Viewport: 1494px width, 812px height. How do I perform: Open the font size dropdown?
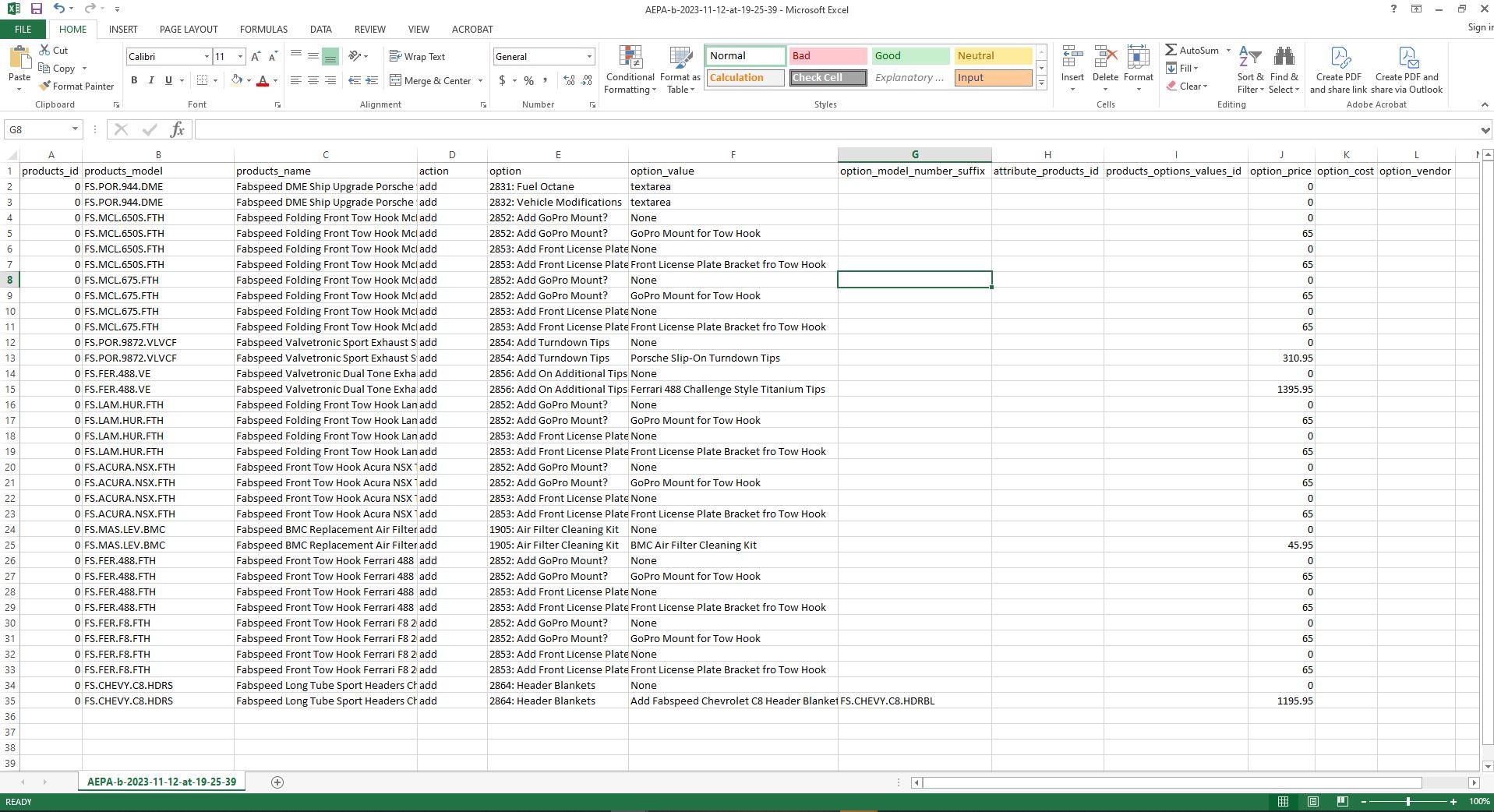[x=240, y=56]
